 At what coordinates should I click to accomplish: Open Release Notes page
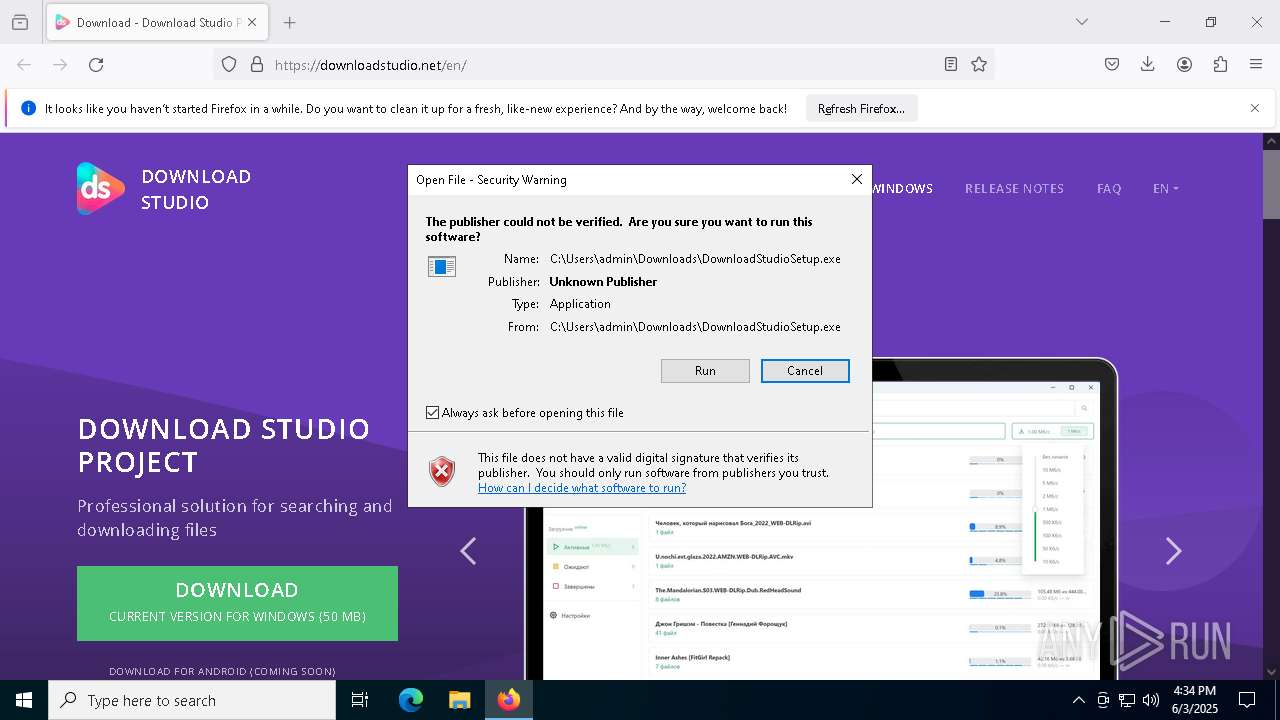pos(1014,188)
